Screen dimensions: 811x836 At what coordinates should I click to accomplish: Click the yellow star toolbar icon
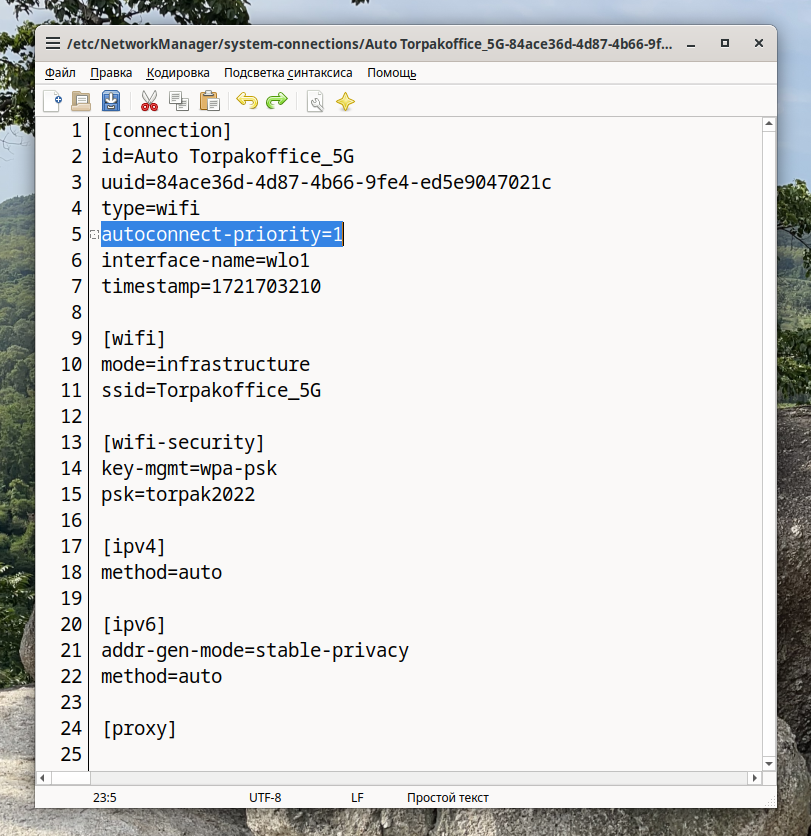point(346,101)
